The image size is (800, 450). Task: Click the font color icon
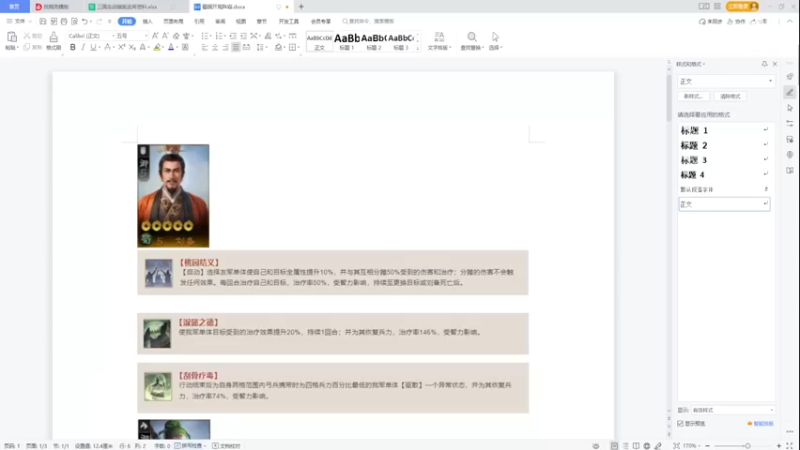[x=171, y=47]
